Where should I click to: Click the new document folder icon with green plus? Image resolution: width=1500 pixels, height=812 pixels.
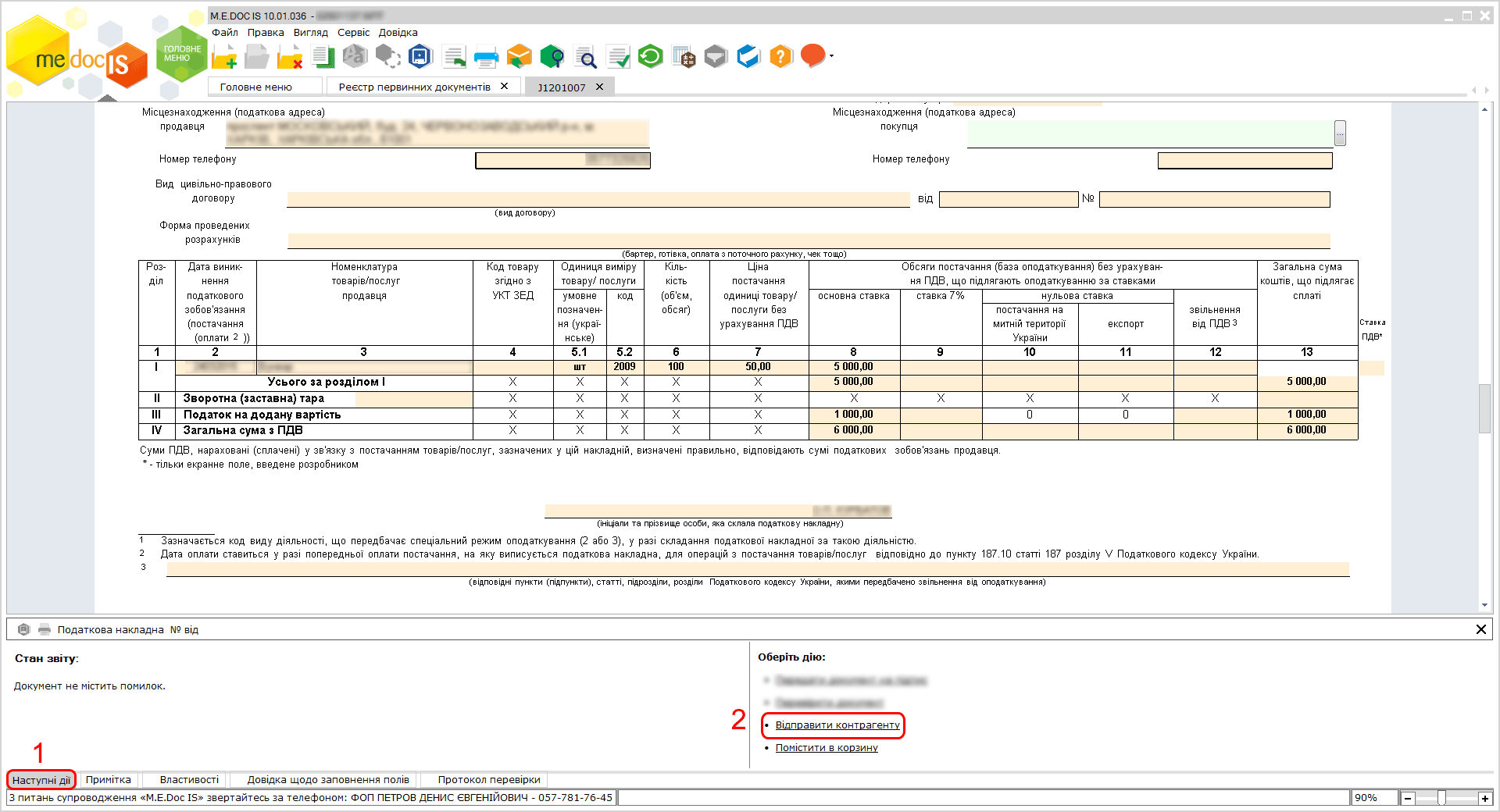point(224,57)
